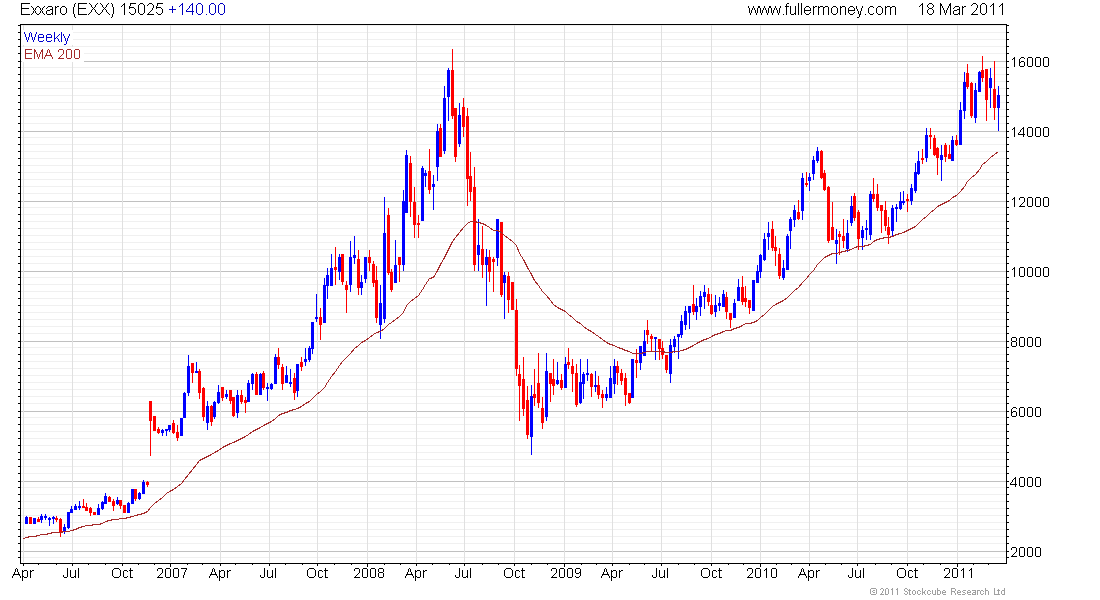Click the '2008' year label on time axis
The width and height of the screenshot is (1100, 600).
pyautogui.click(x=369, y=573)
